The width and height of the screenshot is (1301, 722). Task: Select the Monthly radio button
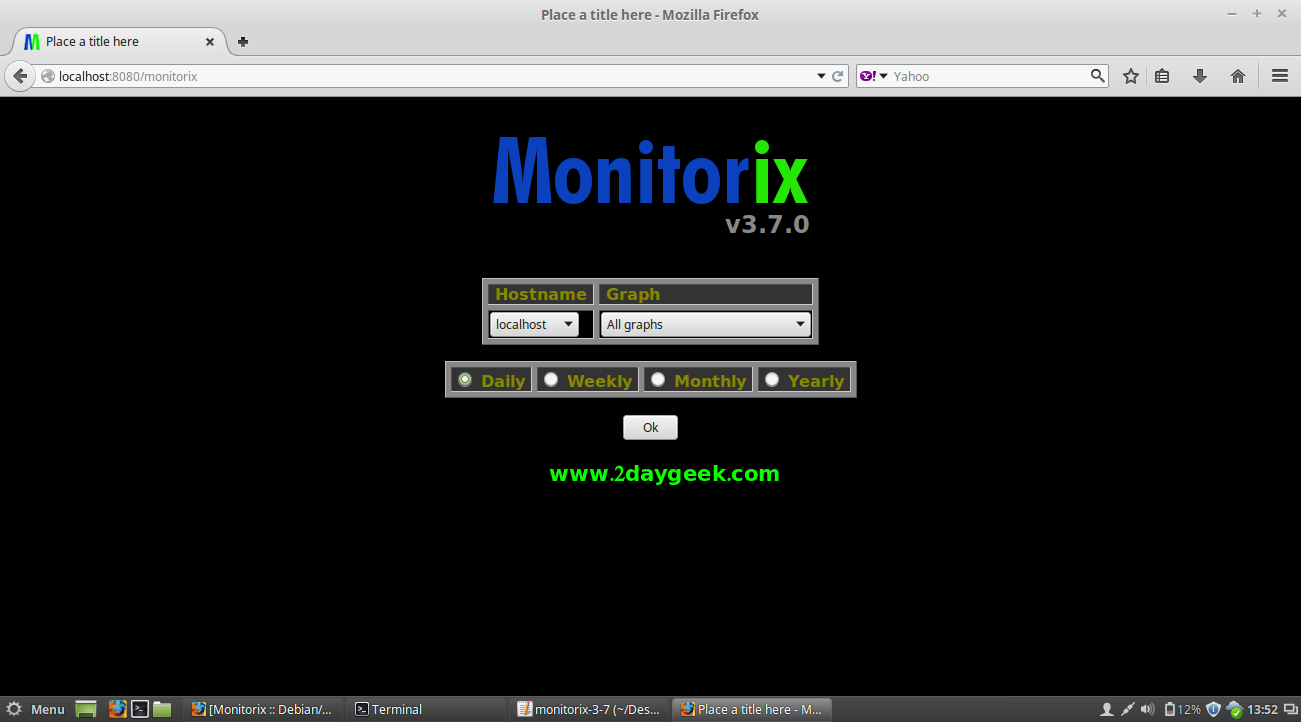[658, 379]
